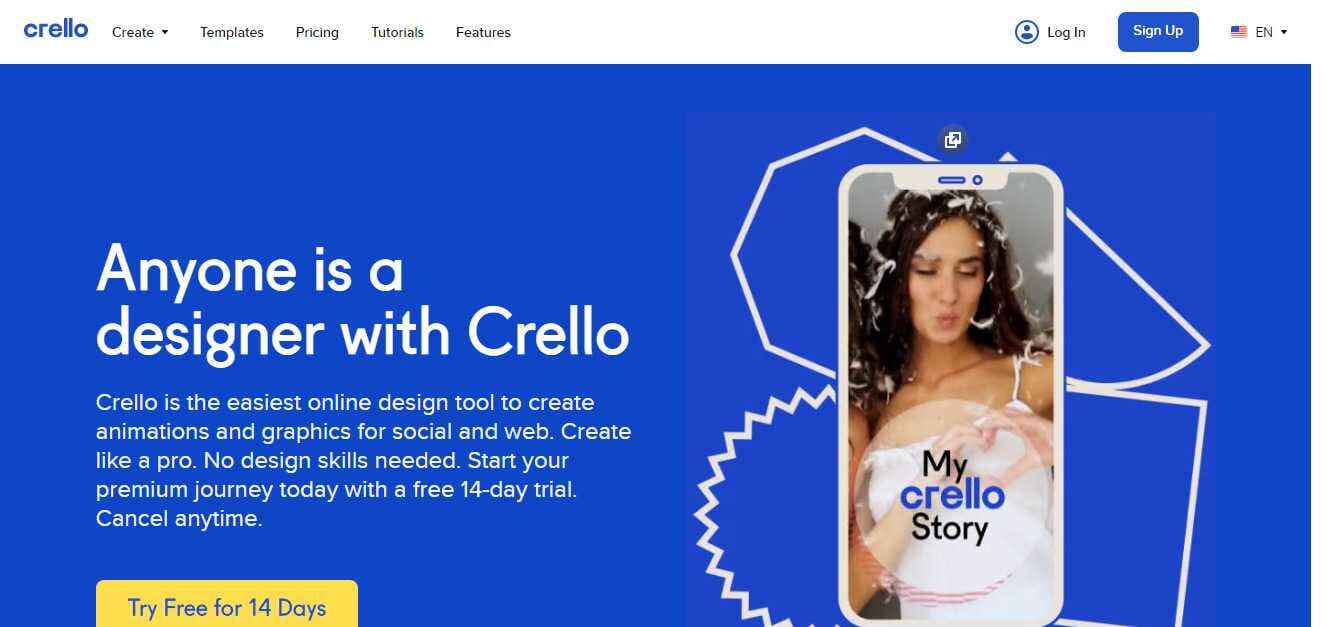The image size is (1326, 627).
Task: Click the user profile avatar icon
Action: (x=1027, y=32)
